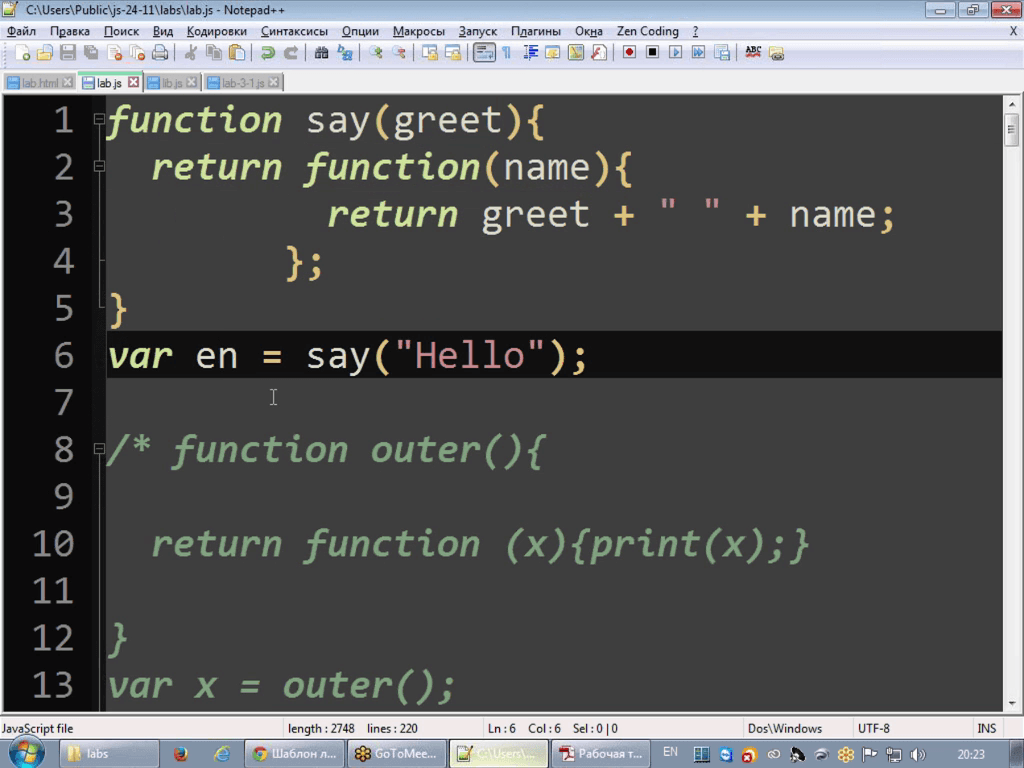Toggle show all characters pilcrow icon

pos(507,53)
